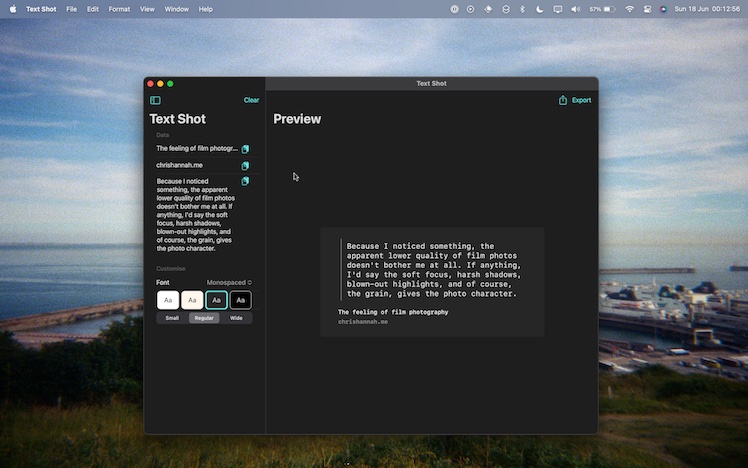This screenshot has width=748, height=468.
Task: Open the Format menu
Action: coord(119,9)
